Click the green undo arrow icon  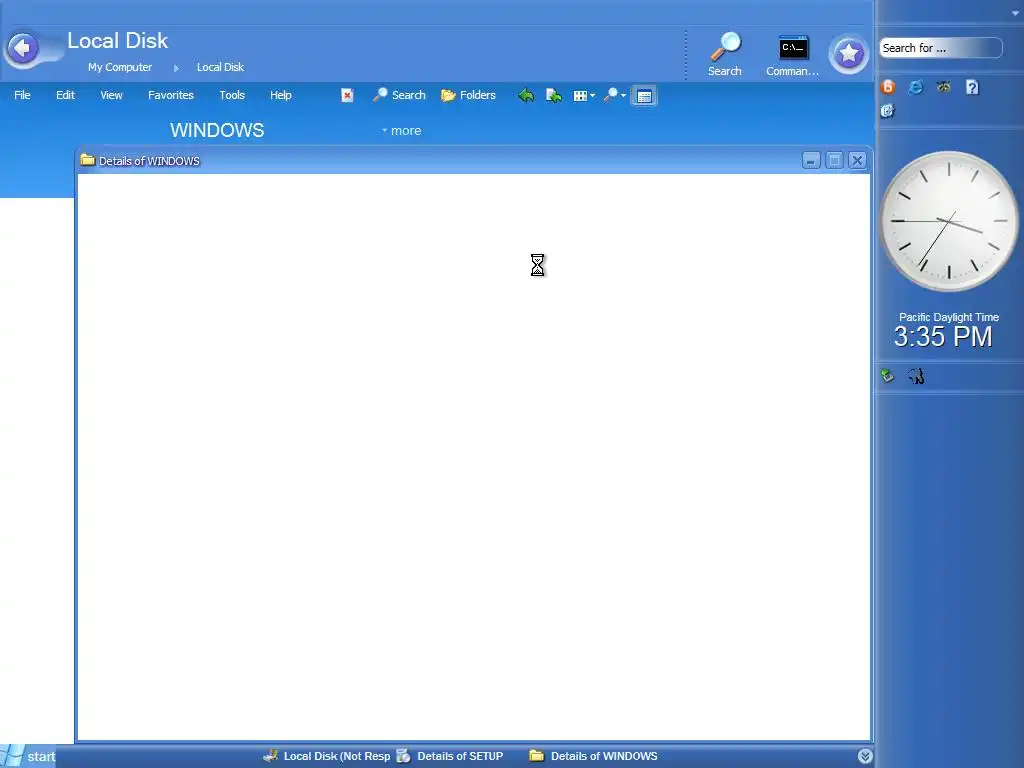[x=526, y=96]
